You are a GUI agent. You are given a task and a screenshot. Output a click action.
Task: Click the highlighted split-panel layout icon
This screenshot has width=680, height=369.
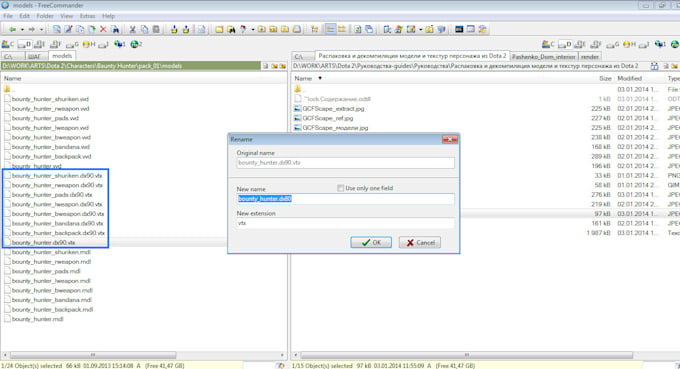click(x=330, y=29)
